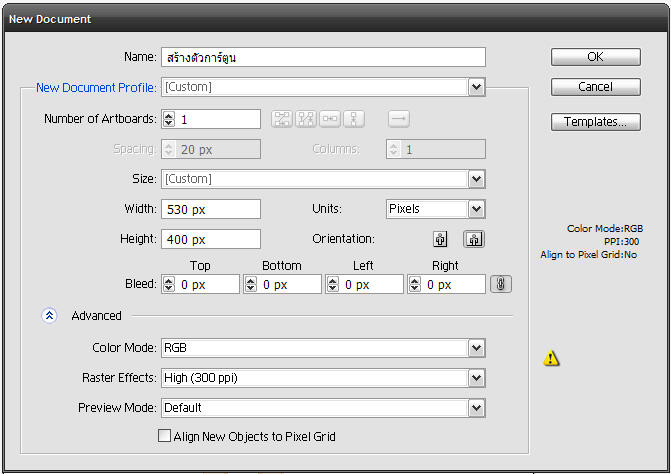Select Grid by Column artboard layout

(306, 119)
